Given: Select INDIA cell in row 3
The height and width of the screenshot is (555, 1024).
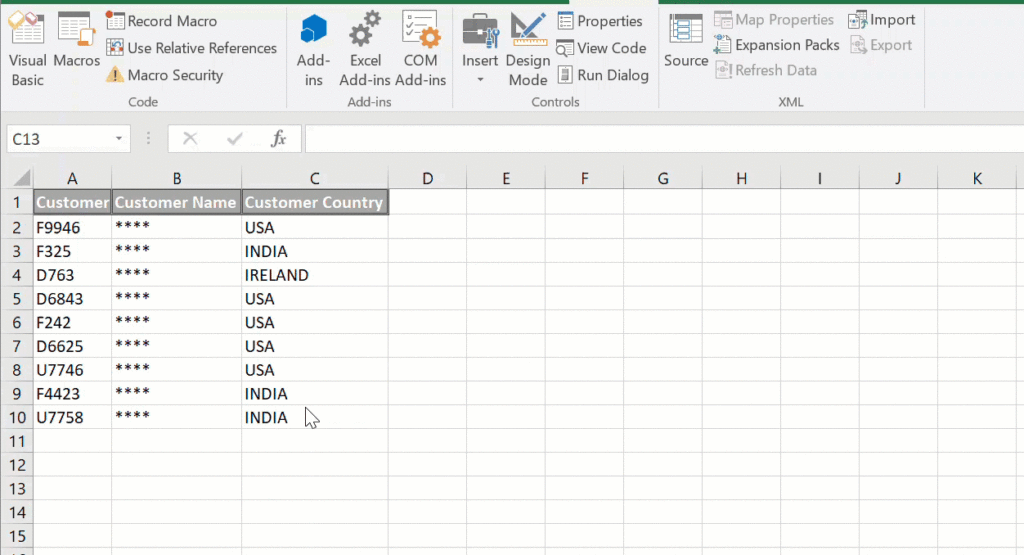Looking at the screenshot, I should (315, 251).
